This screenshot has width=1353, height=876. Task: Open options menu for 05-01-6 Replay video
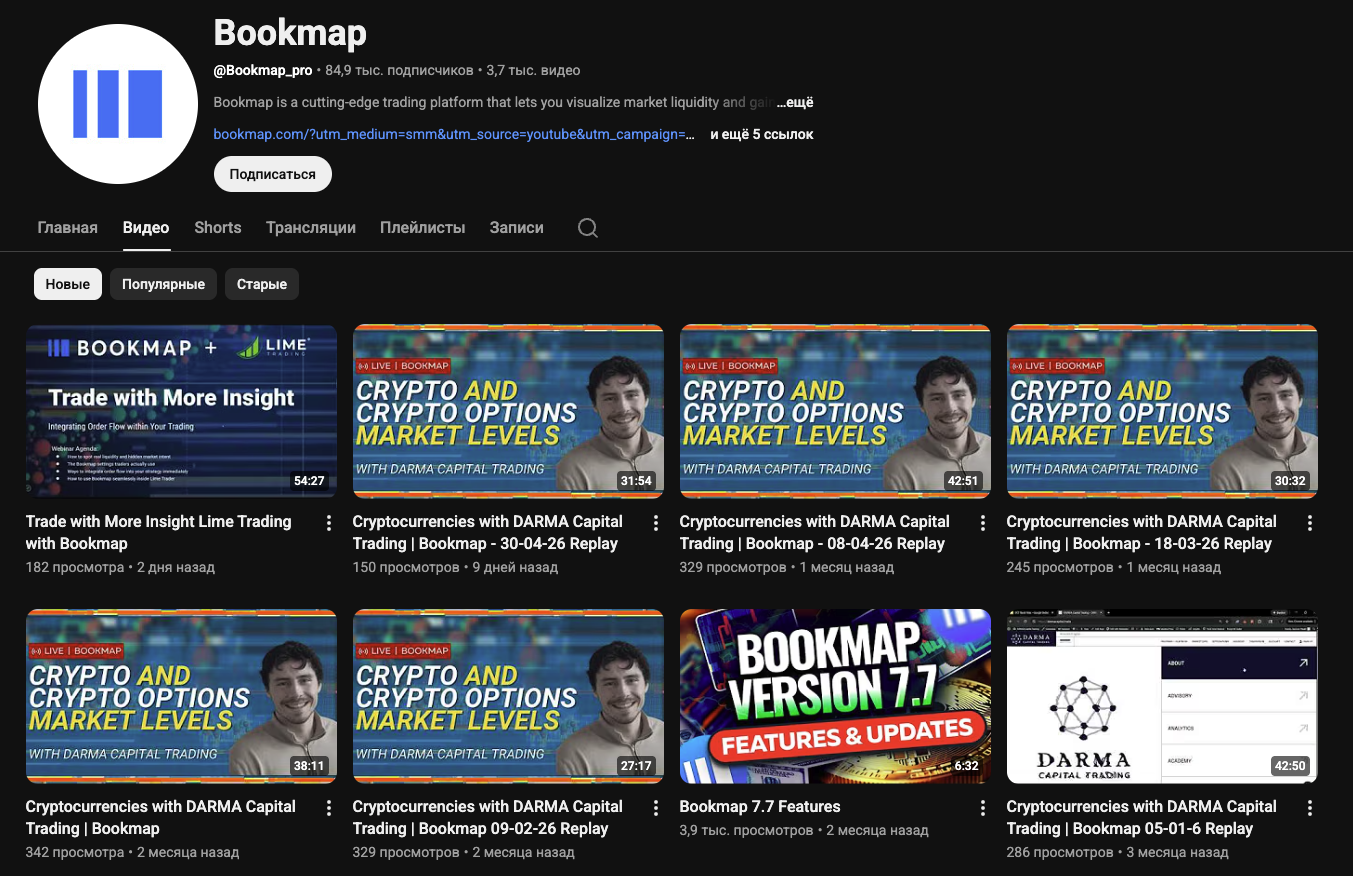[1310, 808]
